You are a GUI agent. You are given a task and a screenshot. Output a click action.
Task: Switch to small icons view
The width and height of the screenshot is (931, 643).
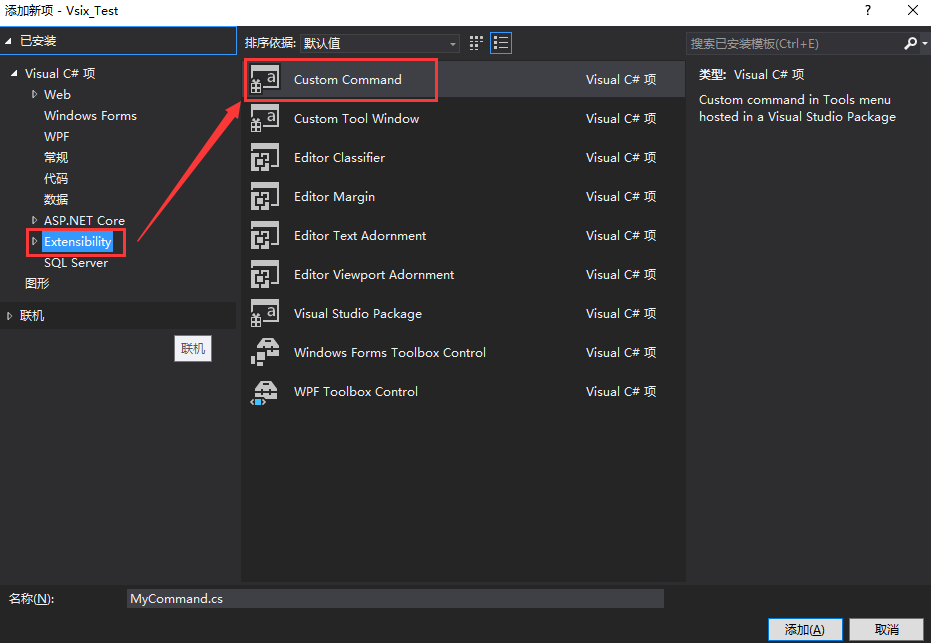476,43
